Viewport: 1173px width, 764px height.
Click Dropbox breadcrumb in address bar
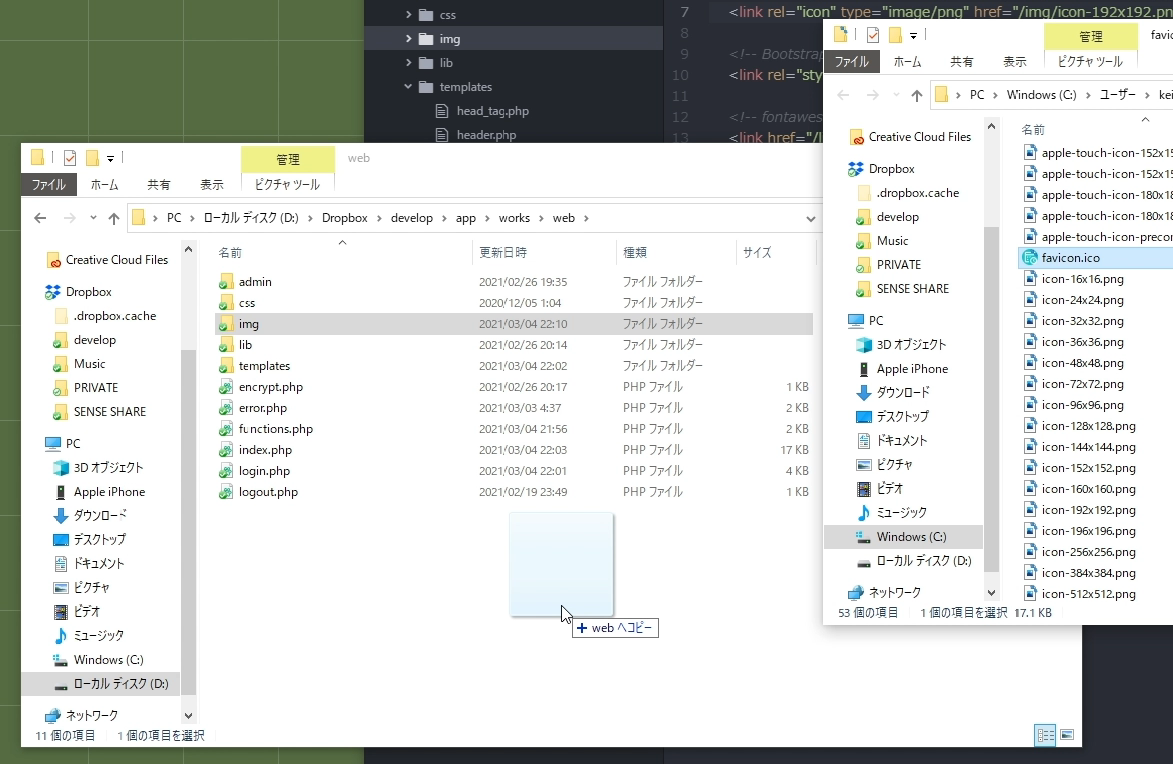344,218
